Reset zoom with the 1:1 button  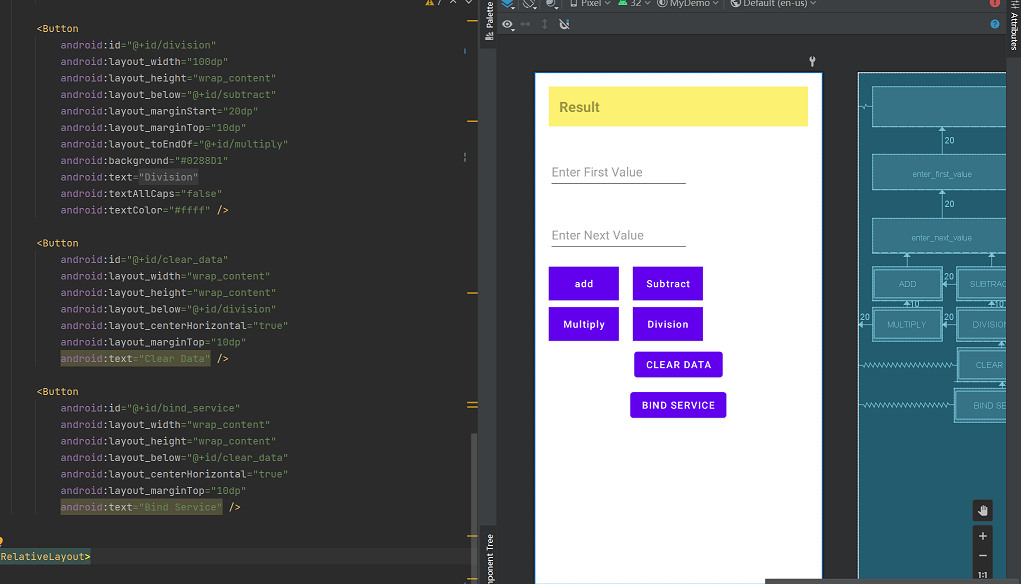tap(983, 575)
